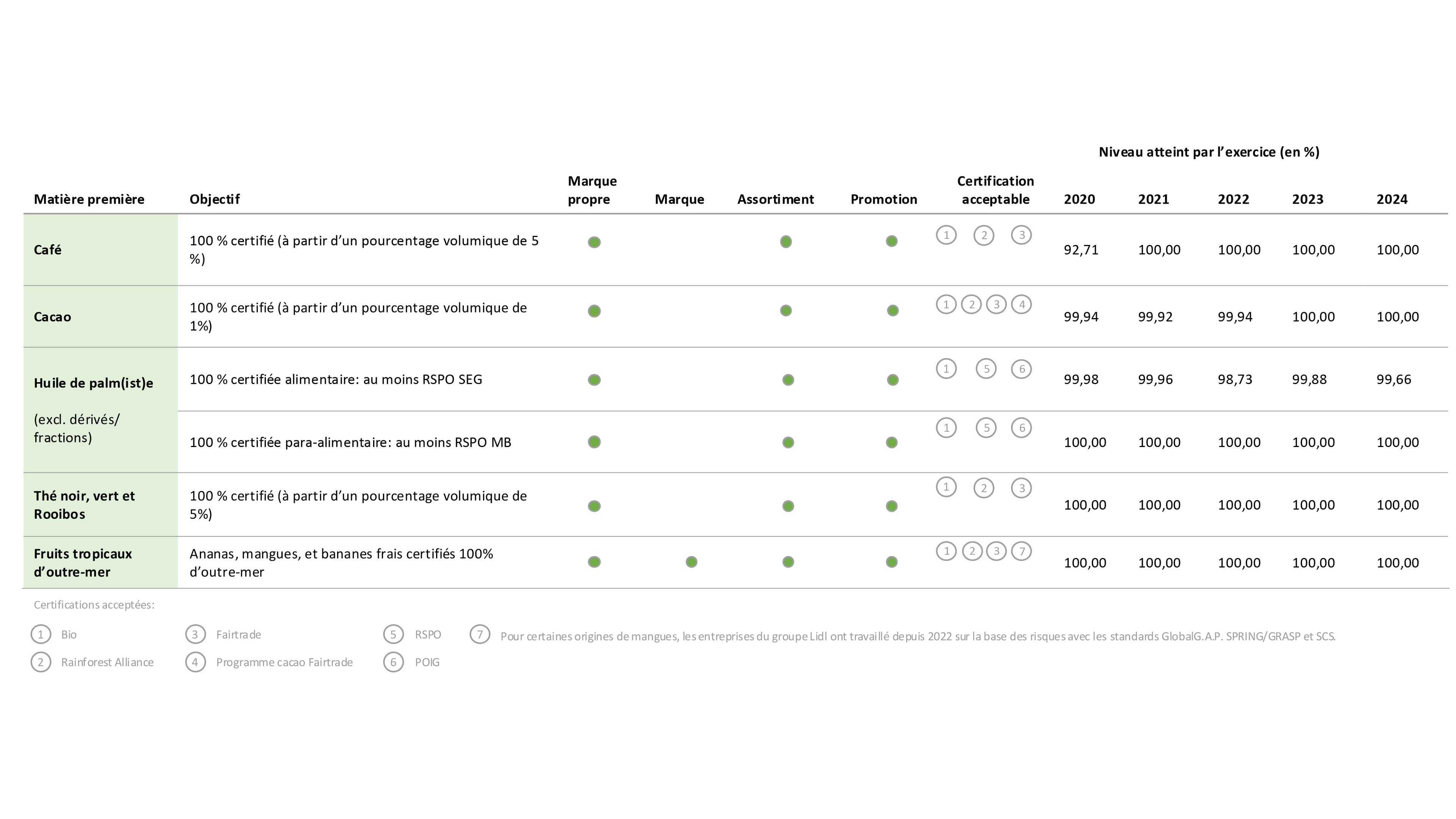Screen dimensions: 1456x819
Task: Click the RSPO SEG objective text
Action: tap(336, 379)
